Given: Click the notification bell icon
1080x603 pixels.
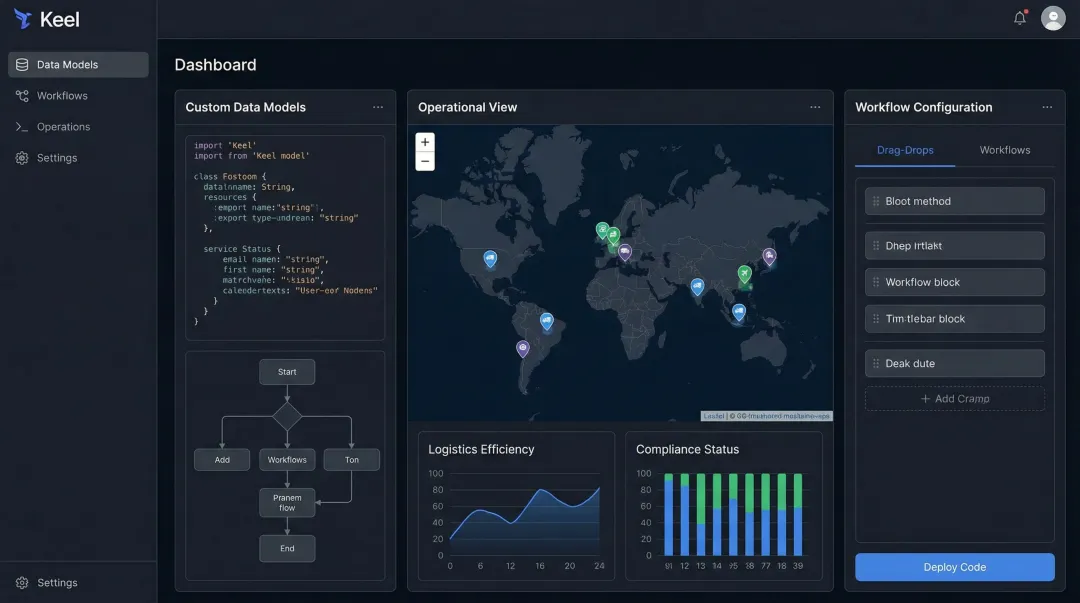Looking at the screenshot, I should pyautogui.click(x=1020, y=17).
